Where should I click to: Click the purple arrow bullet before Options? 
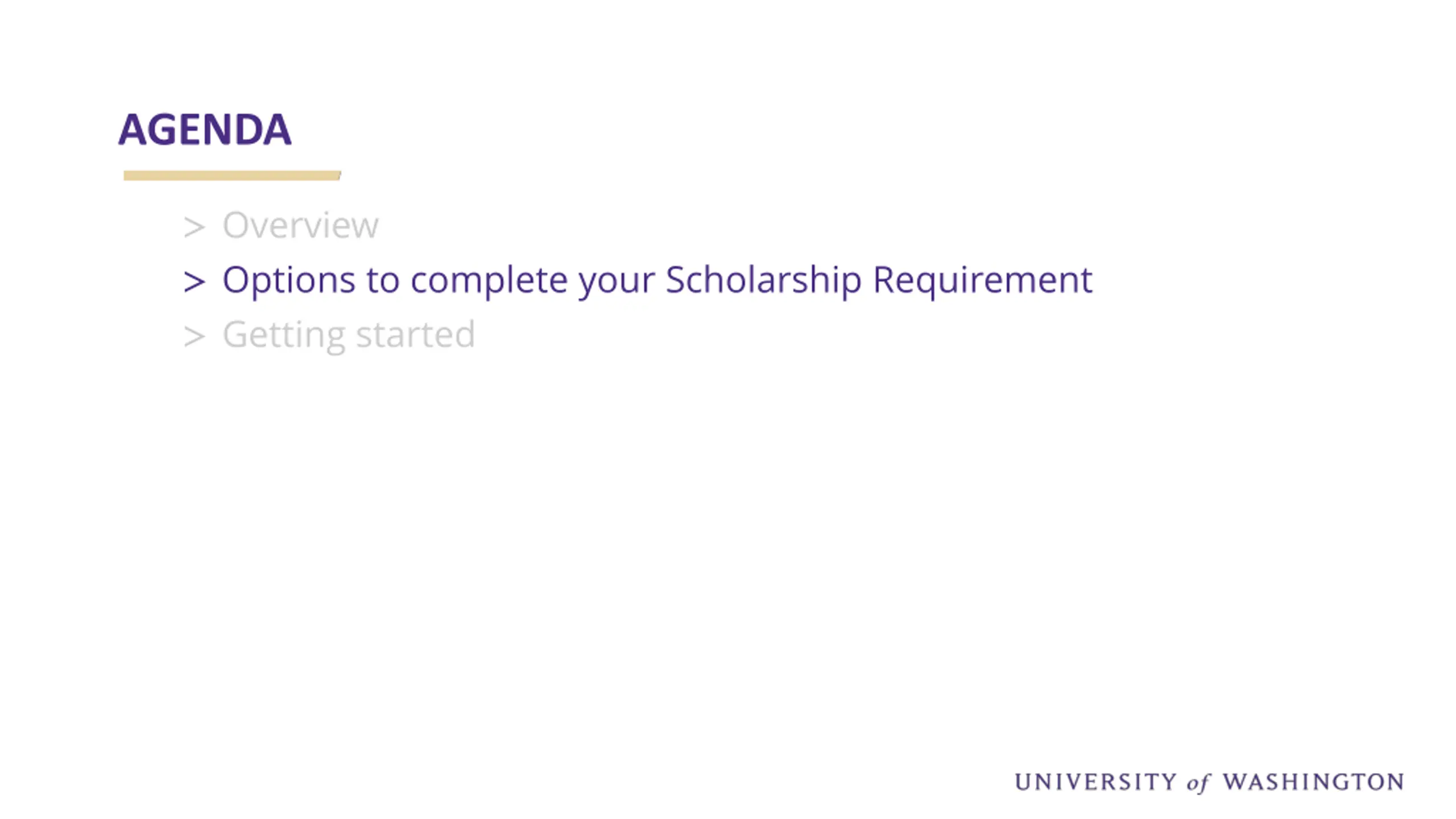click(194, 282)
